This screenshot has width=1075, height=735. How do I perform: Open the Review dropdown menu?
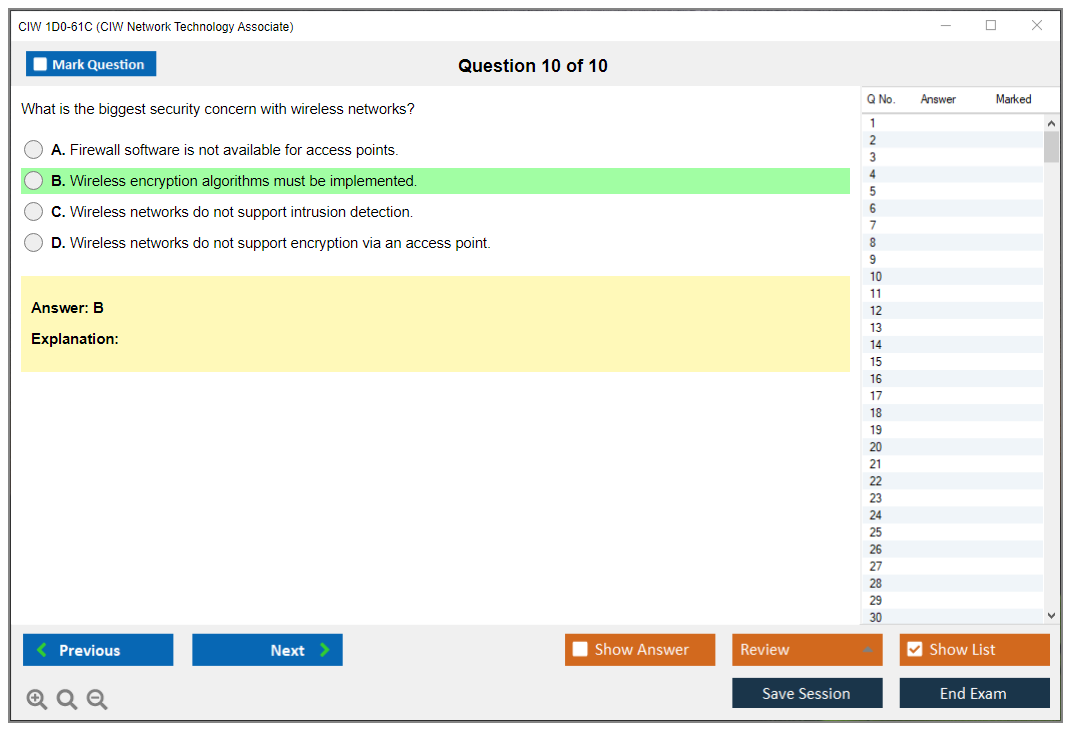807,650
